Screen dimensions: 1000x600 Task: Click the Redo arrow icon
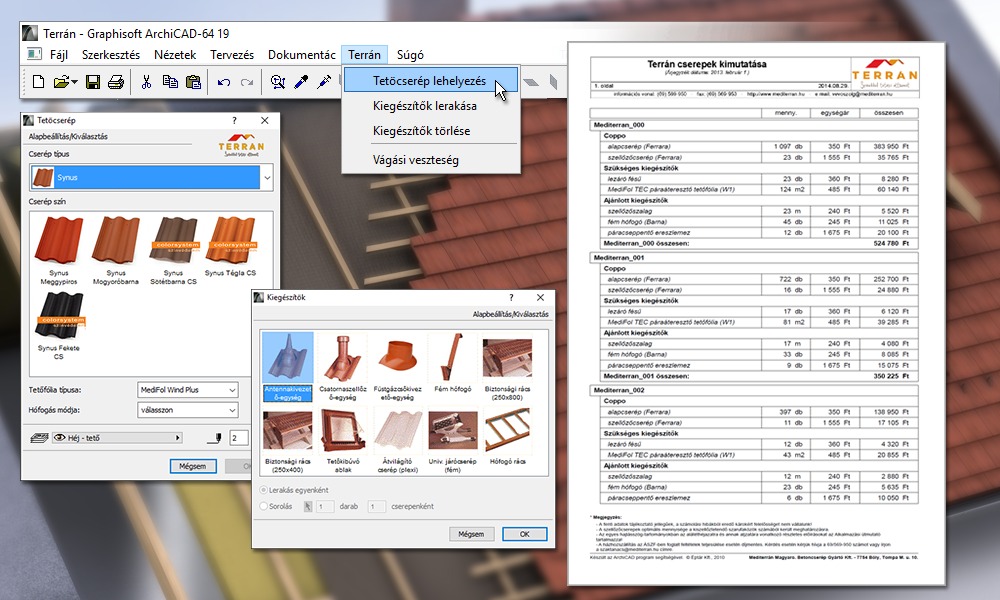(247, 82)
